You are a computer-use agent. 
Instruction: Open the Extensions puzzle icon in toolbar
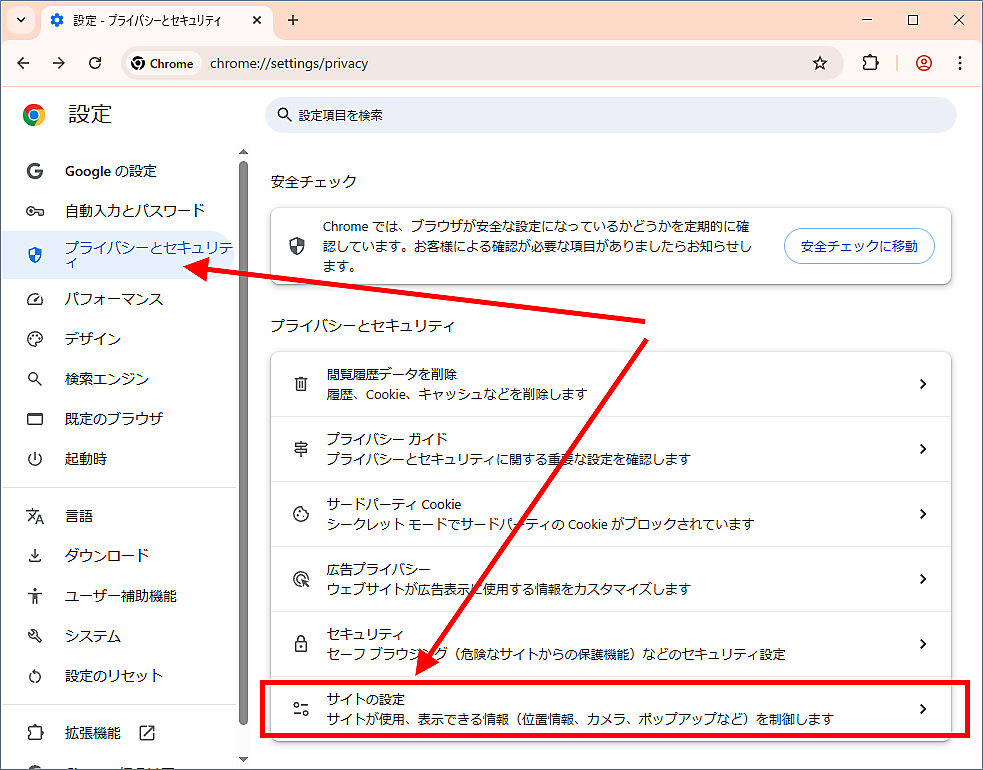click(x=870, y=63)
